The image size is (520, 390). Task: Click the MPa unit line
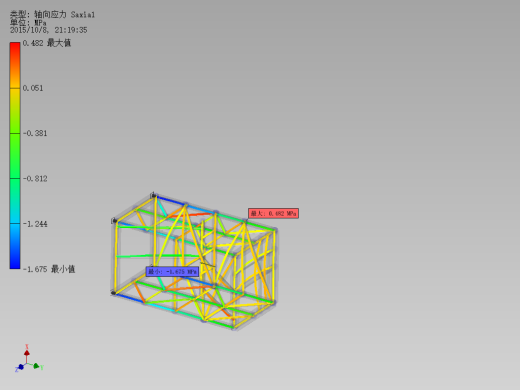(x=28, y=23)
